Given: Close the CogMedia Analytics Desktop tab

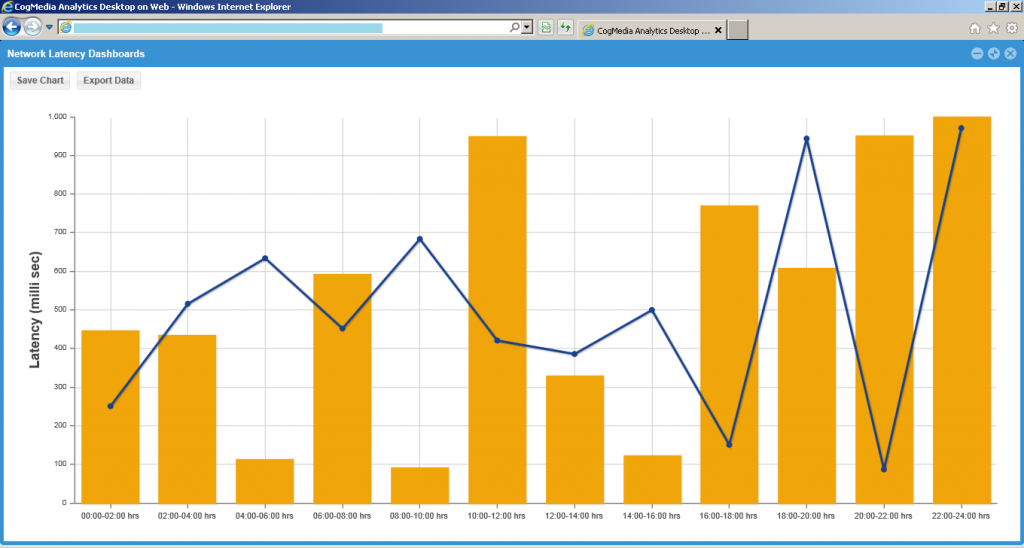Looking at the screenshot, I should coord(718,30).
